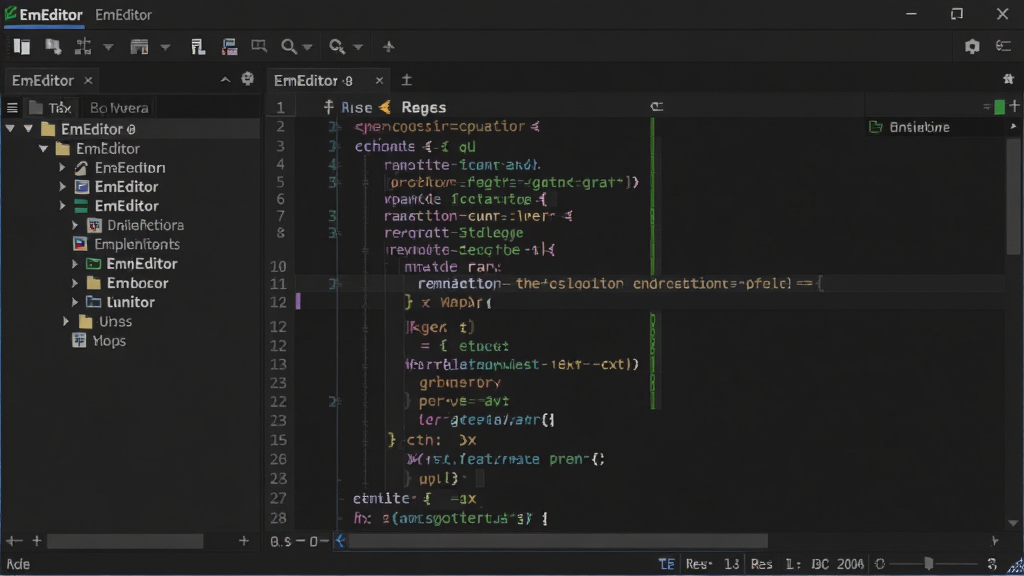Add a new tab with plus button
The image size is (1024, 576).
point(406,80)
